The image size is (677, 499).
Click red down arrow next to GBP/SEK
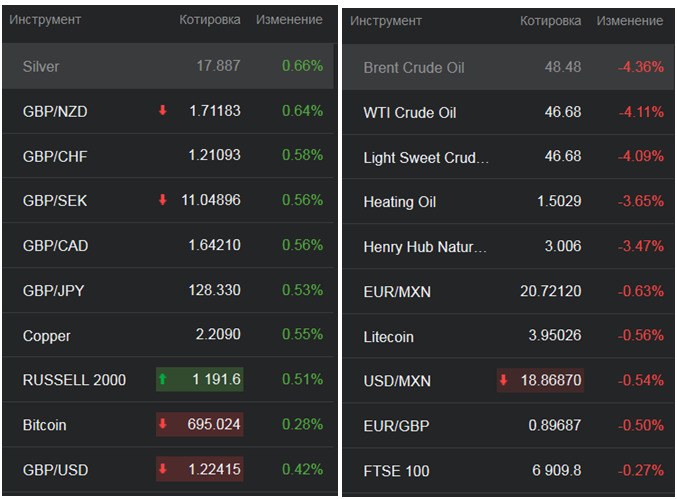click(x=163, y=200)
